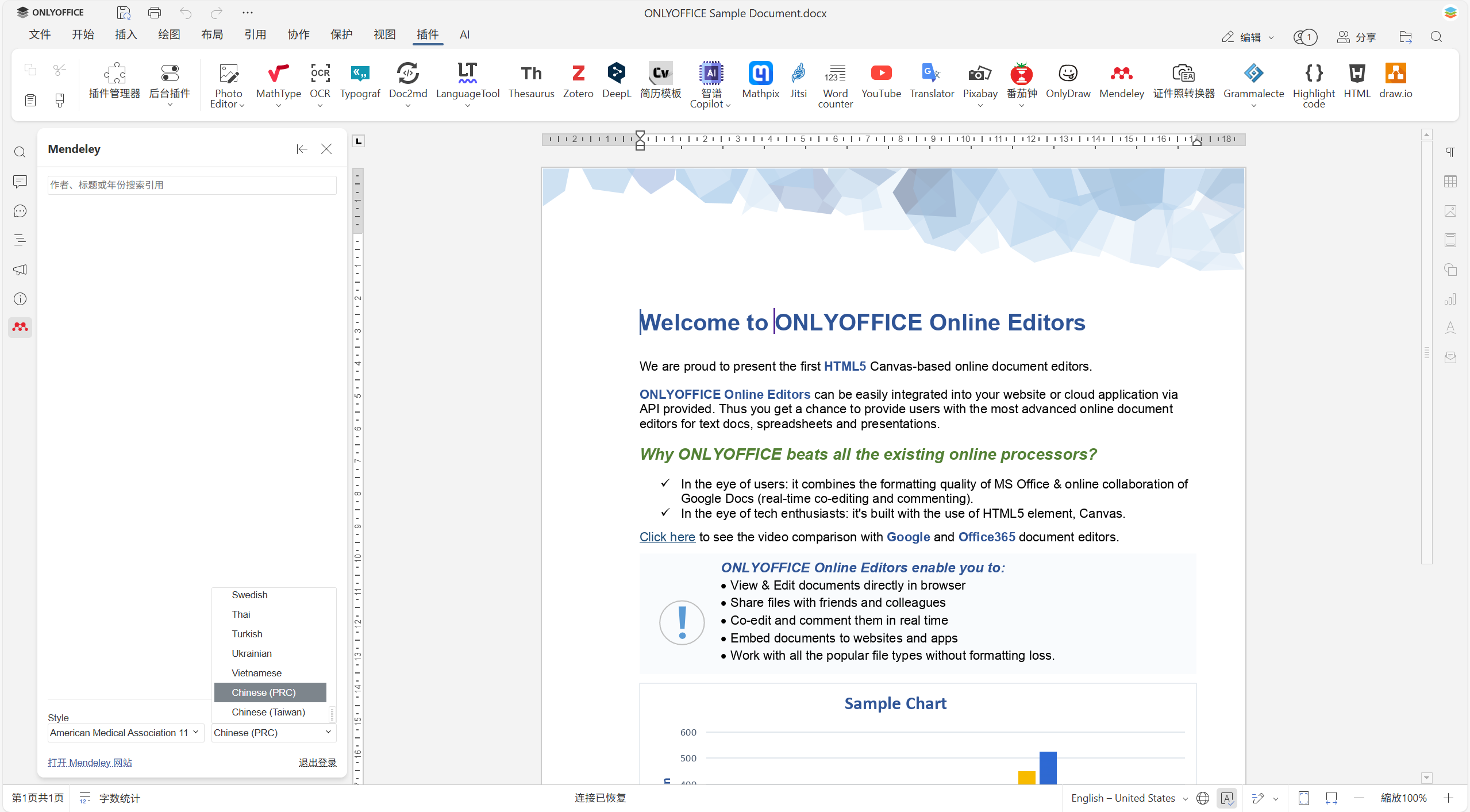The width and height of the screenshot is (1470, 812).
Task: Toggle the headings navigation panel
Action: tap(20, 240)
